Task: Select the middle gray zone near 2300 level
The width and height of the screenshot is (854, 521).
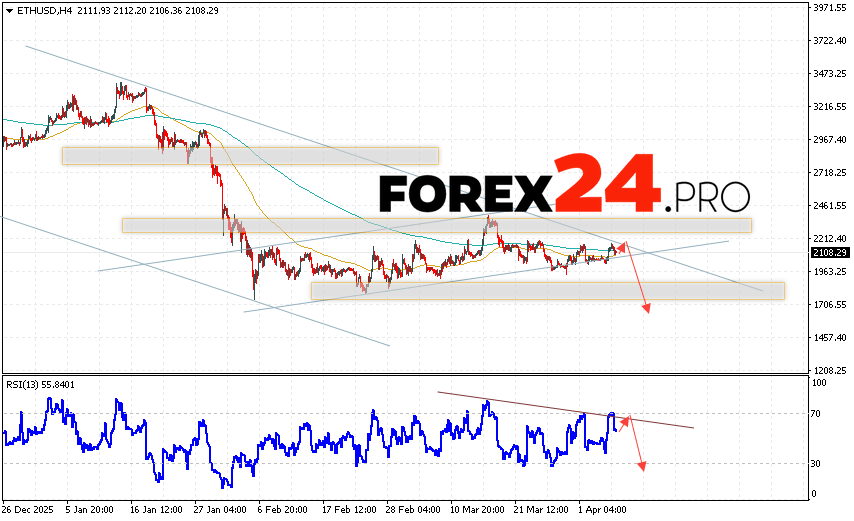Action: (436, 225)
